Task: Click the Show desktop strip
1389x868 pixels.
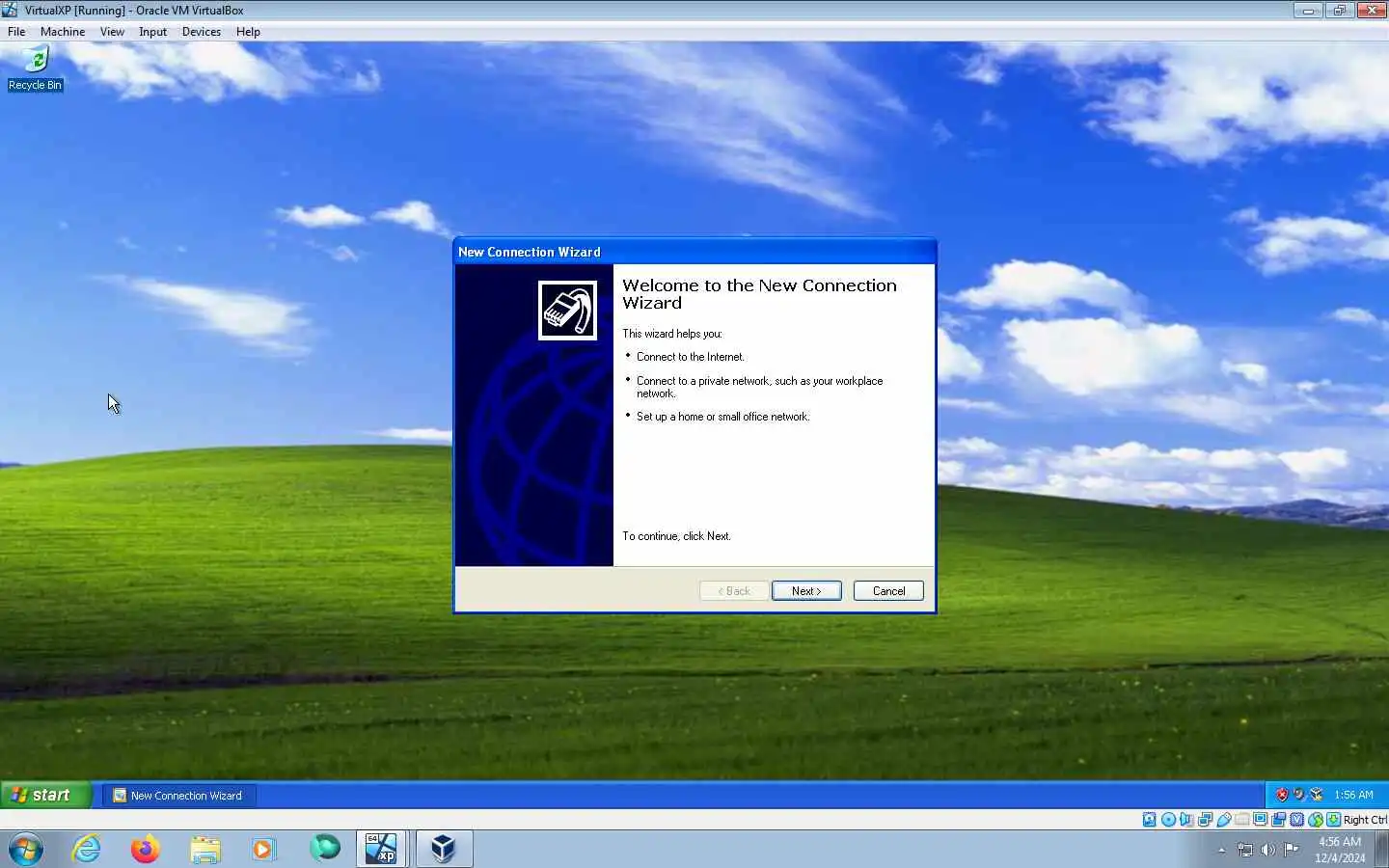Action: [x=1381, y=850]
